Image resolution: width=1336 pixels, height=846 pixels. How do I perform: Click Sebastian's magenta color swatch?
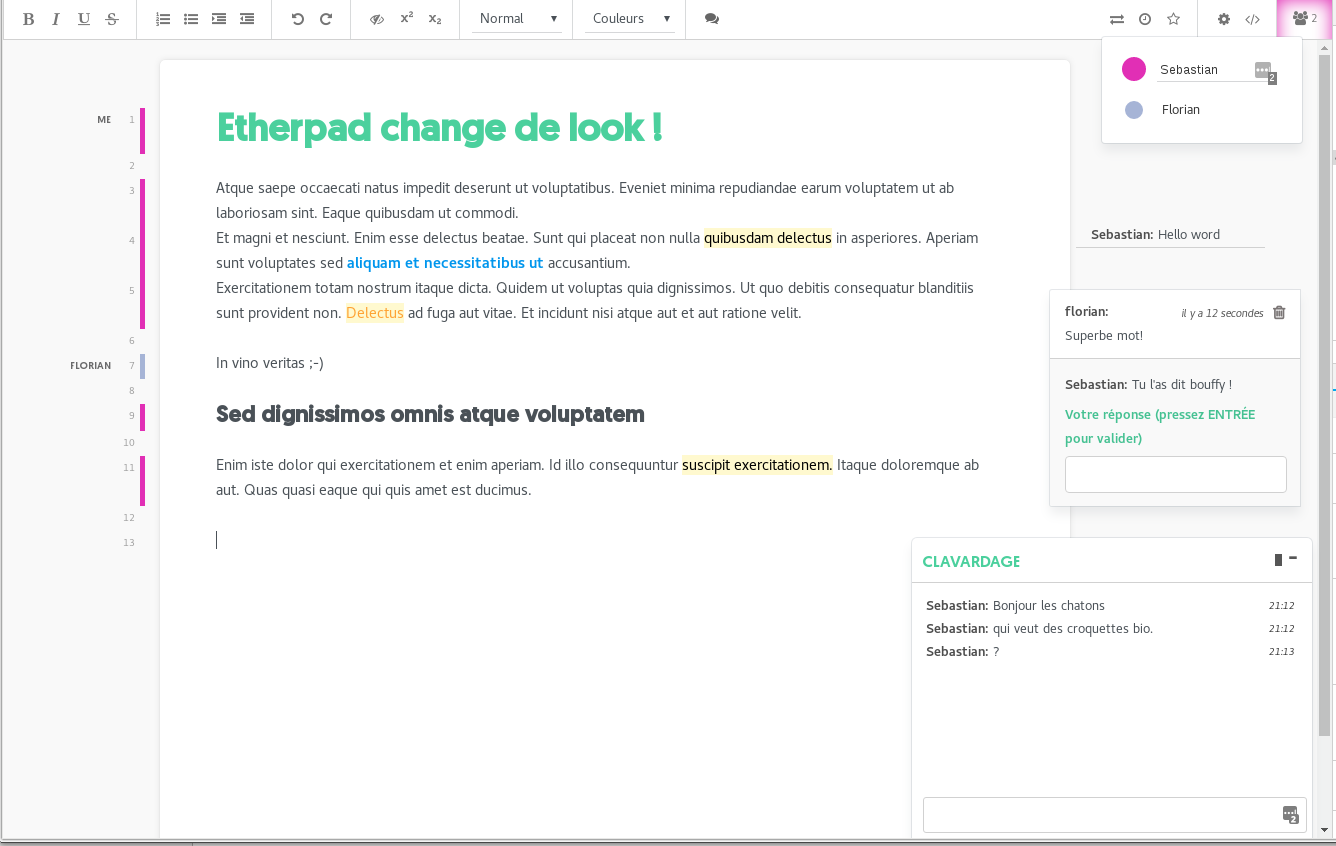[x=1133, y=69]
